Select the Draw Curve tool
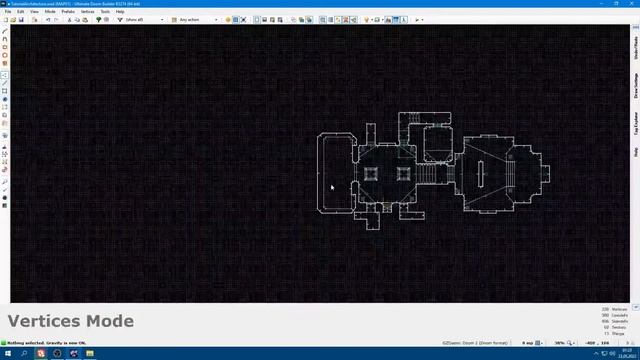Viewport: 640px width, 360px height. [5, 39]
